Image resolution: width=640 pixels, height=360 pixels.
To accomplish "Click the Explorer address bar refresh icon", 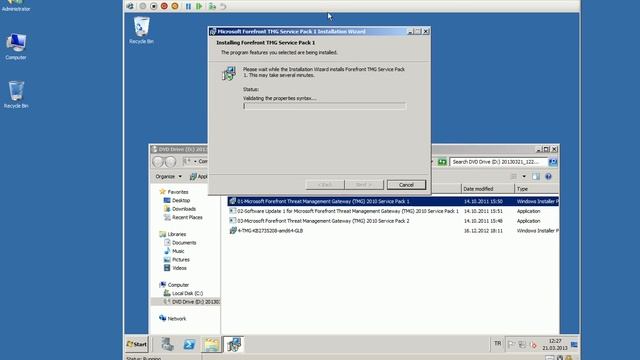I will tap(442, 162).
